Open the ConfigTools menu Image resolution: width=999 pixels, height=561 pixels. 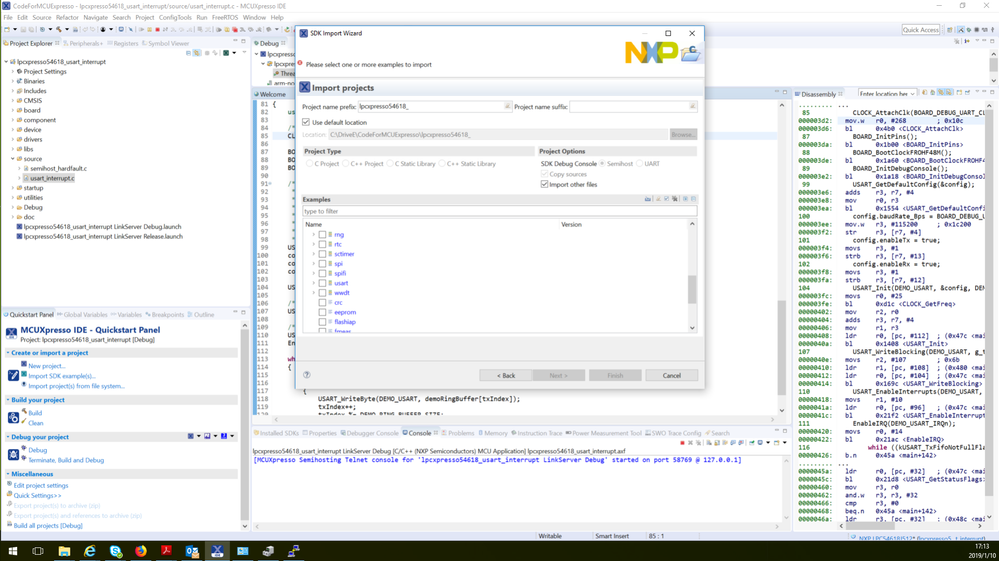click(175, 17)
